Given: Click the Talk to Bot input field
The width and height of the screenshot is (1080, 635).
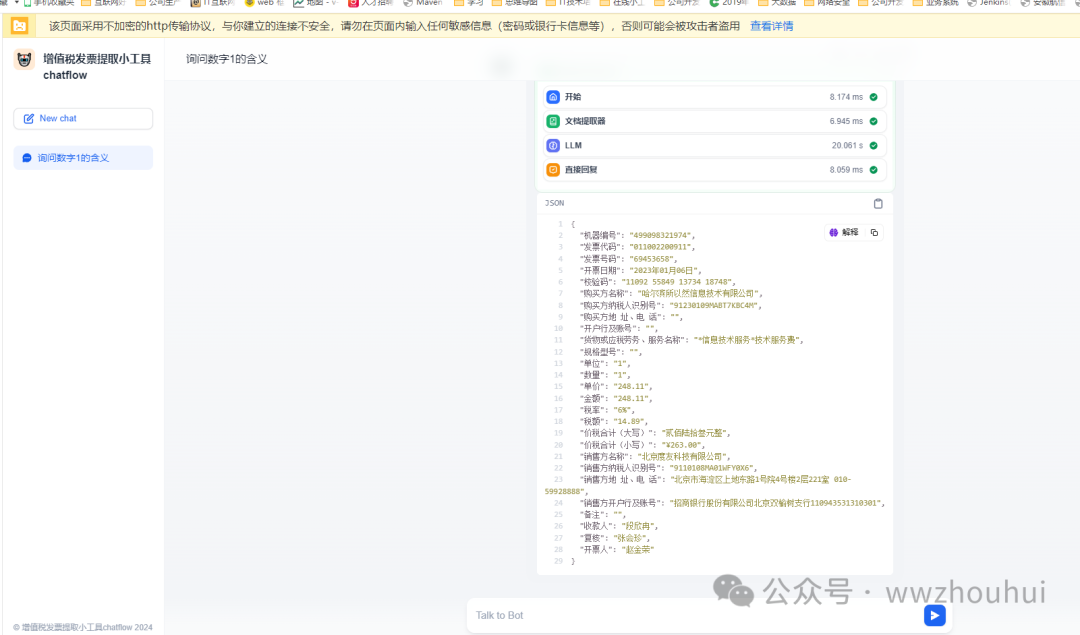Looking at the screenshot, I should (690, 615).
